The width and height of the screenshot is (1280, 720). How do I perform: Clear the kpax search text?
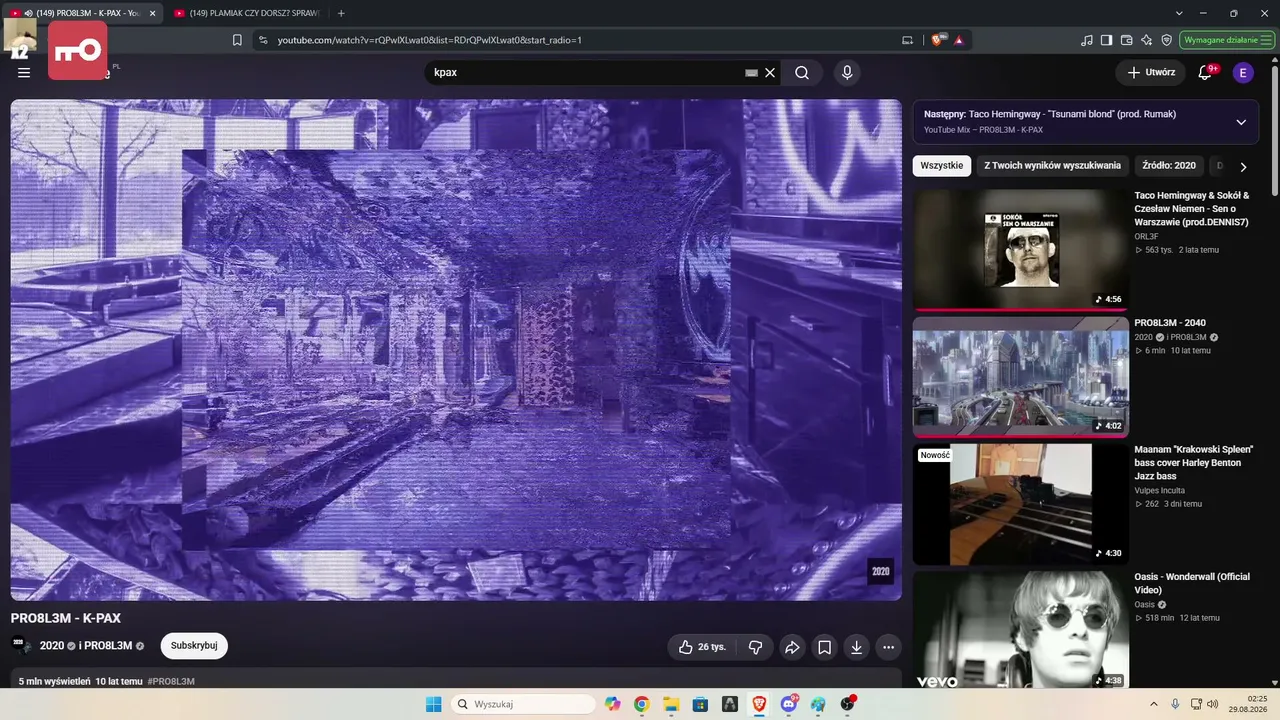pos(770,72)
